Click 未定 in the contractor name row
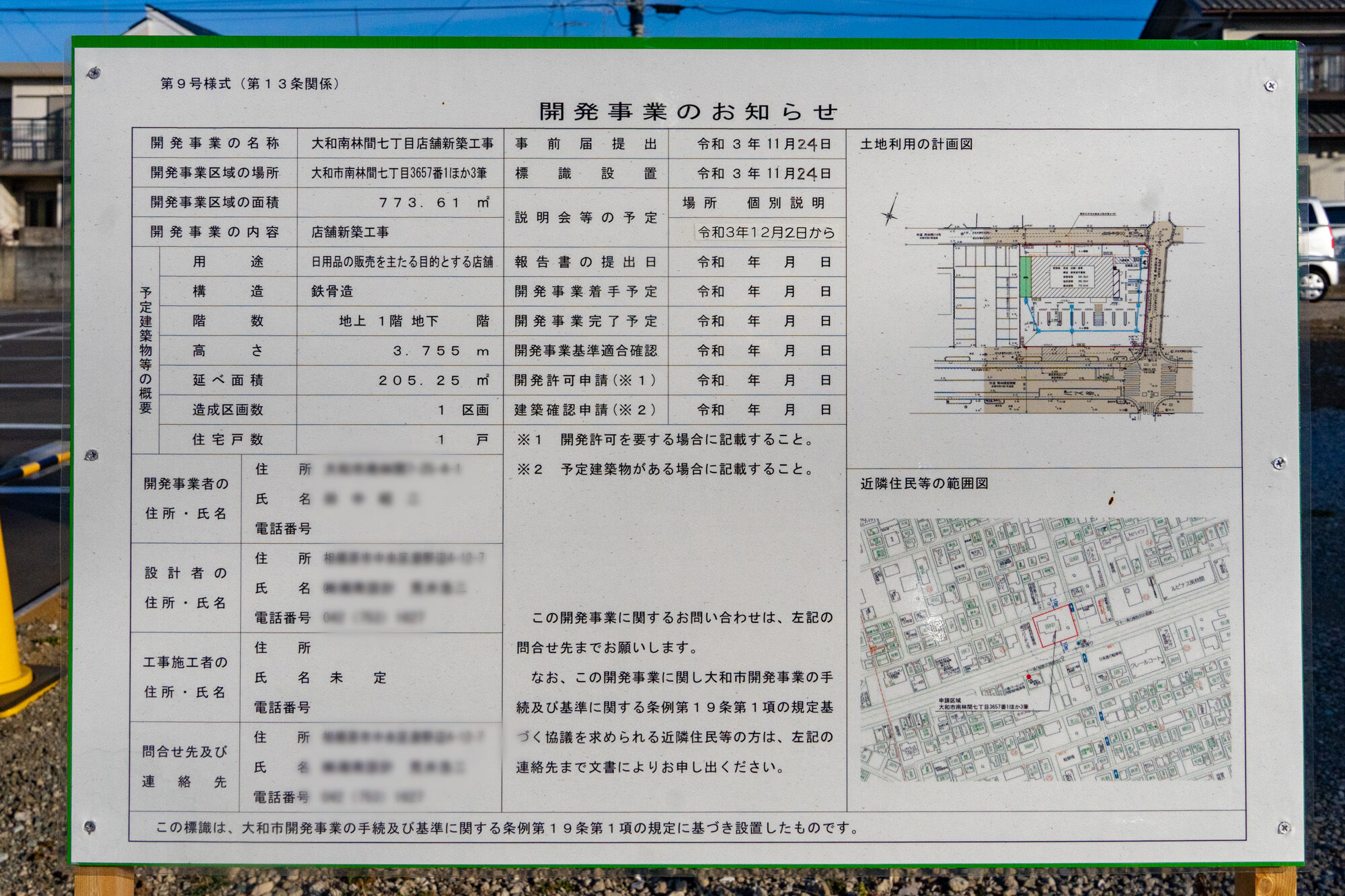 (x=358, y=678)
